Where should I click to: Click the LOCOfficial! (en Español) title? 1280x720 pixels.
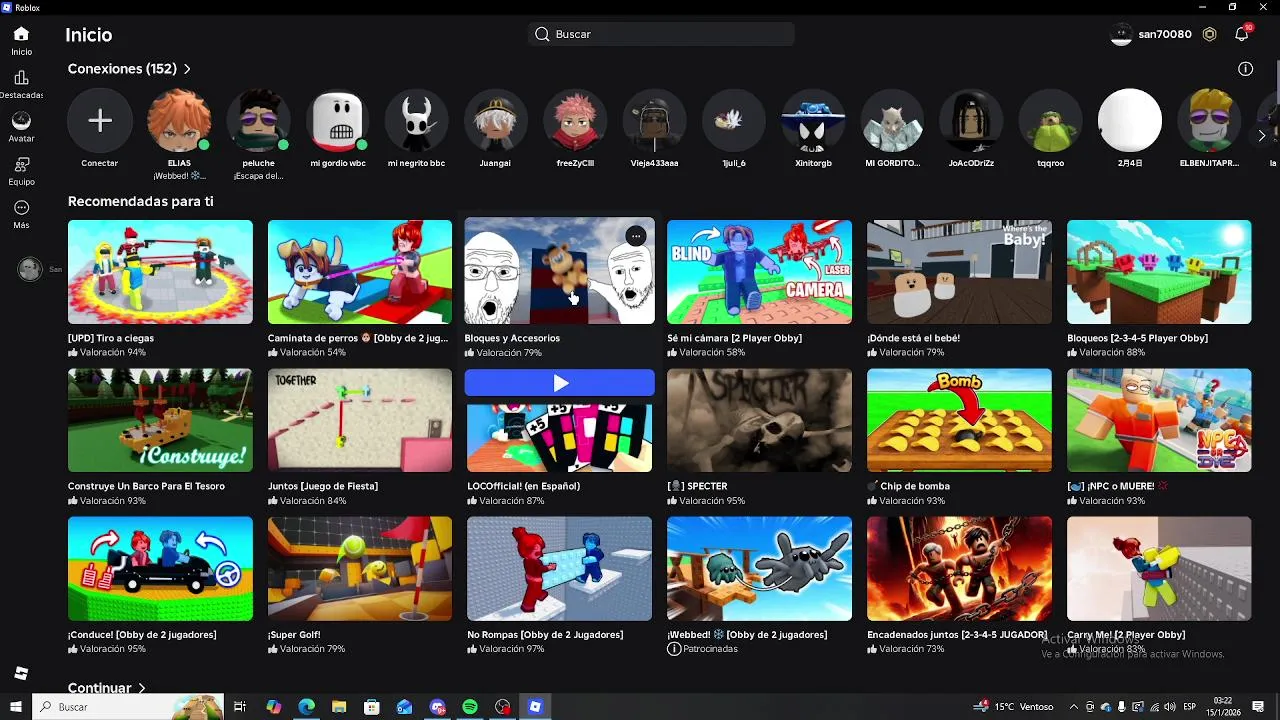[x=523, y=486]
